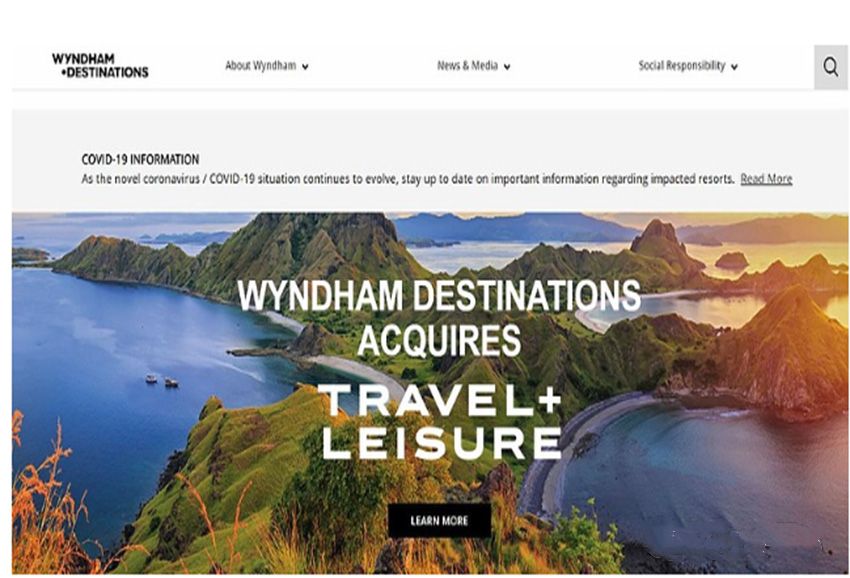Open the Social Responsibility menu label

(681, 66)
